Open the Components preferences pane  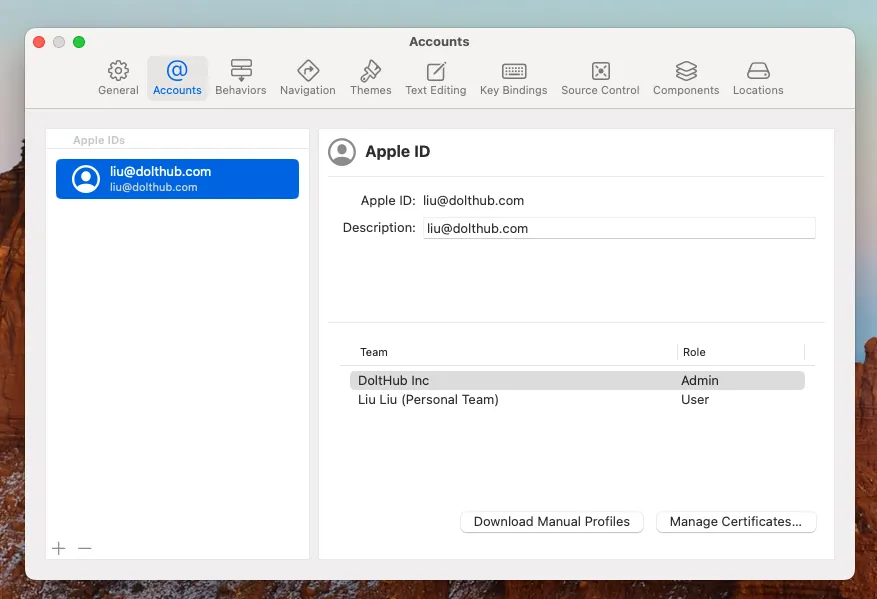(x=685, y=77)
